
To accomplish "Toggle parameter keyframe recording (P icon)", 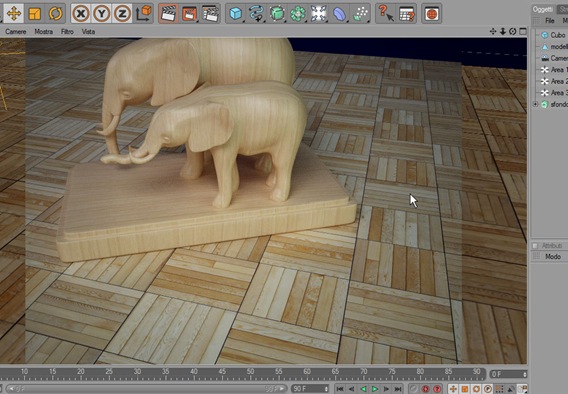I will click(488, 389).
